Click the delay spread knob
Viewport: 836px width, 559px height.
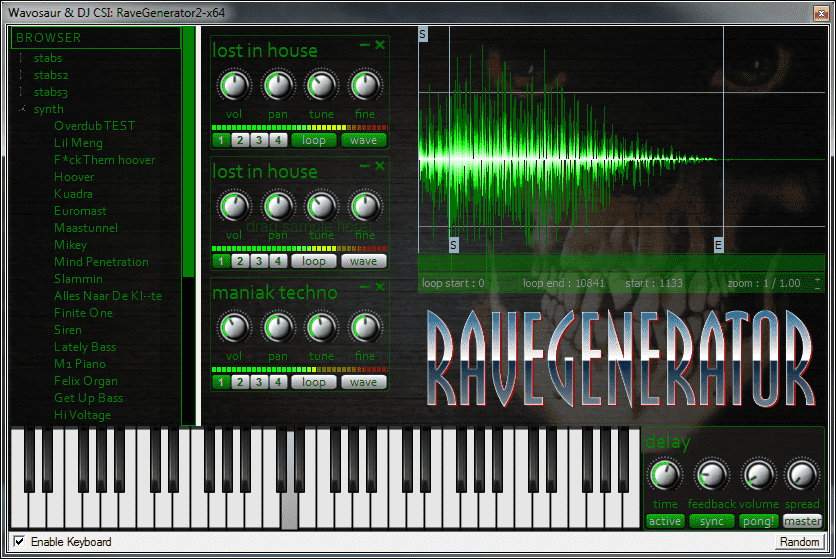[x=802, y=475]
